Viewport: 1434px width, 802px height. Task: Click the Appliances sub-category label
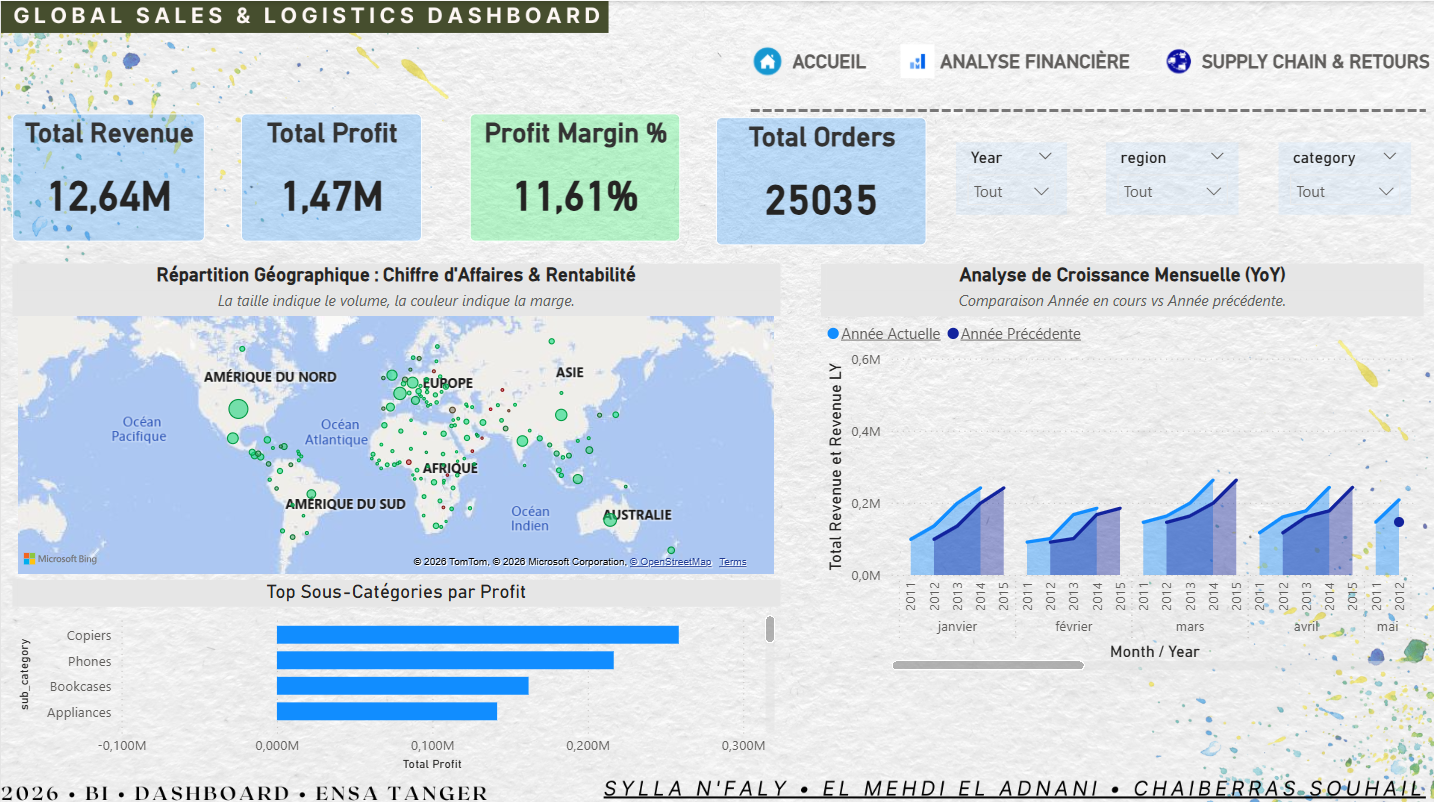[79, 712]
